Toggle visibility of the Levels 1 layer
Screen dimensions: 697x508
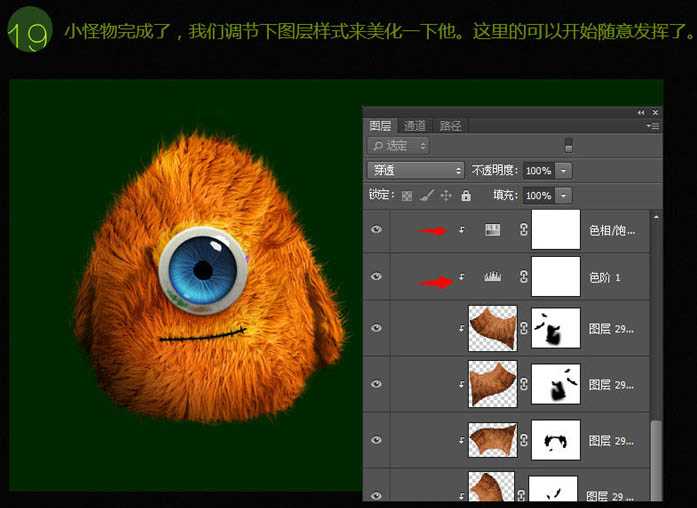pyautogui.click(x=377, y=276)
